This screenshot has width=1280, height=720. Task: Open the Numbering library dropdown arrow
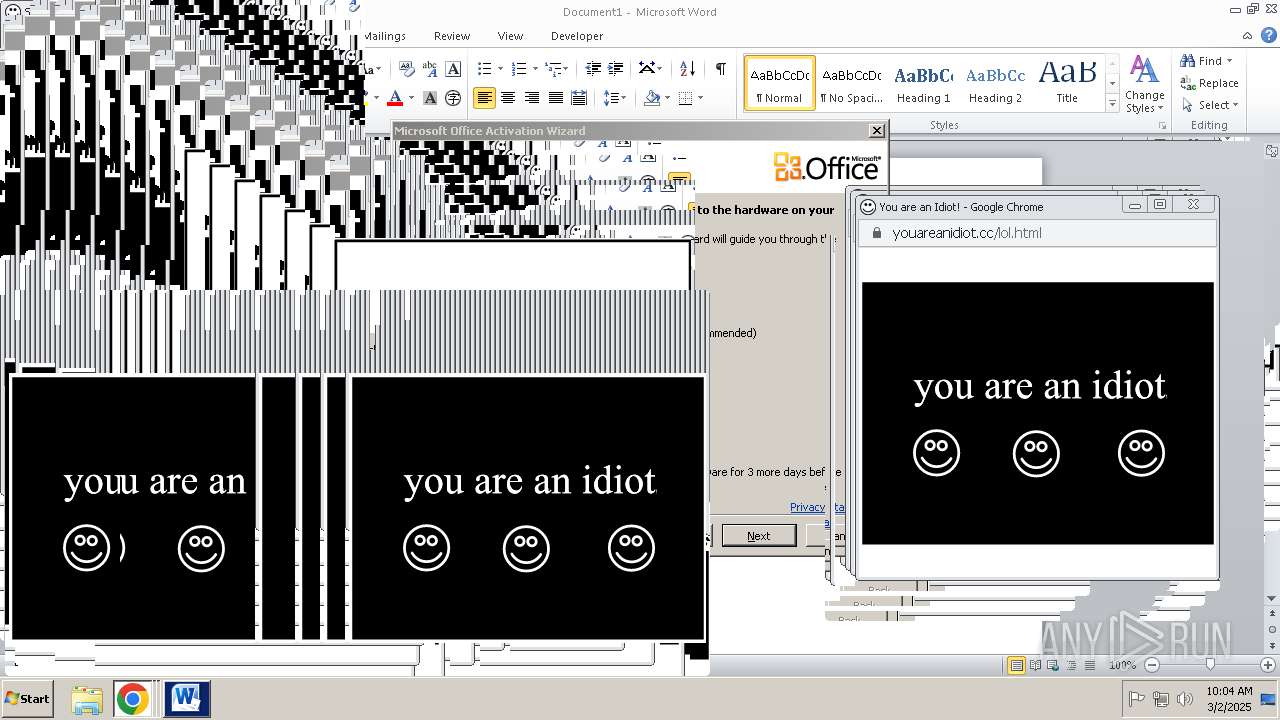[x=535, y=69]
